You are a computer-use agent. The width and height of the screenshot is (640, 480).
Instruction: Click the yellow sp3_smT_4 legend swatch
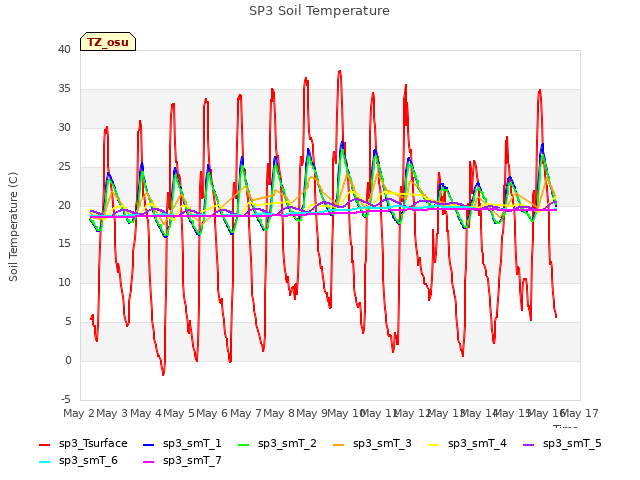tap(433, 444)
